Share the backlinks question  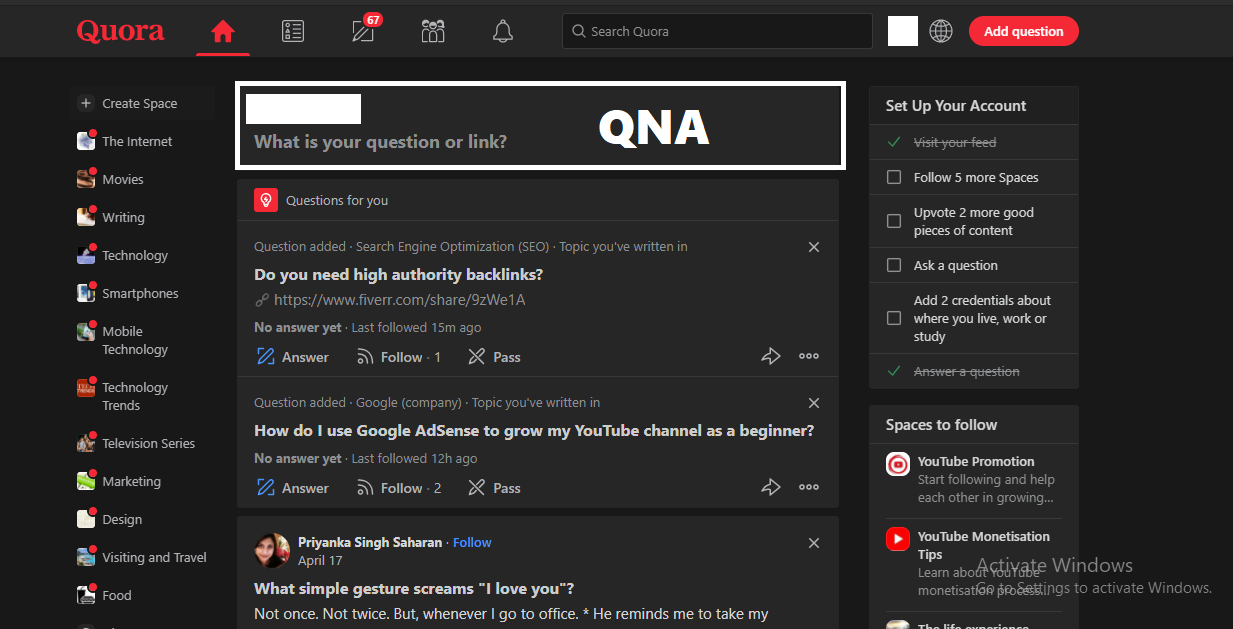(x=771, y=356)
